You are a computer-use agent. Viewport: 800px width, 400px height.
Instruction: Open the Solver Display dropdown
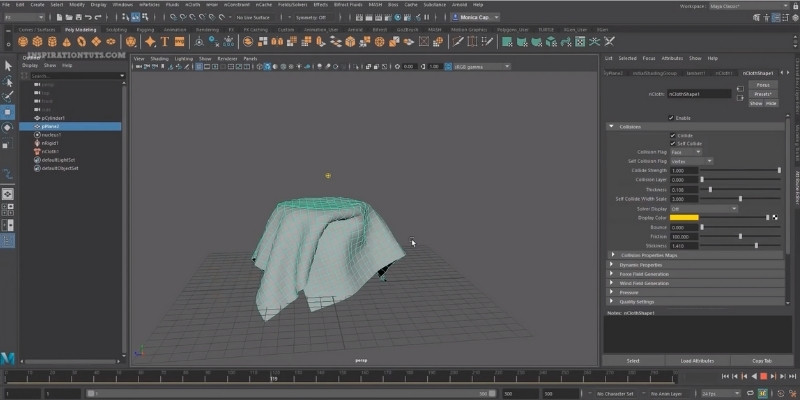click(703, 208)
